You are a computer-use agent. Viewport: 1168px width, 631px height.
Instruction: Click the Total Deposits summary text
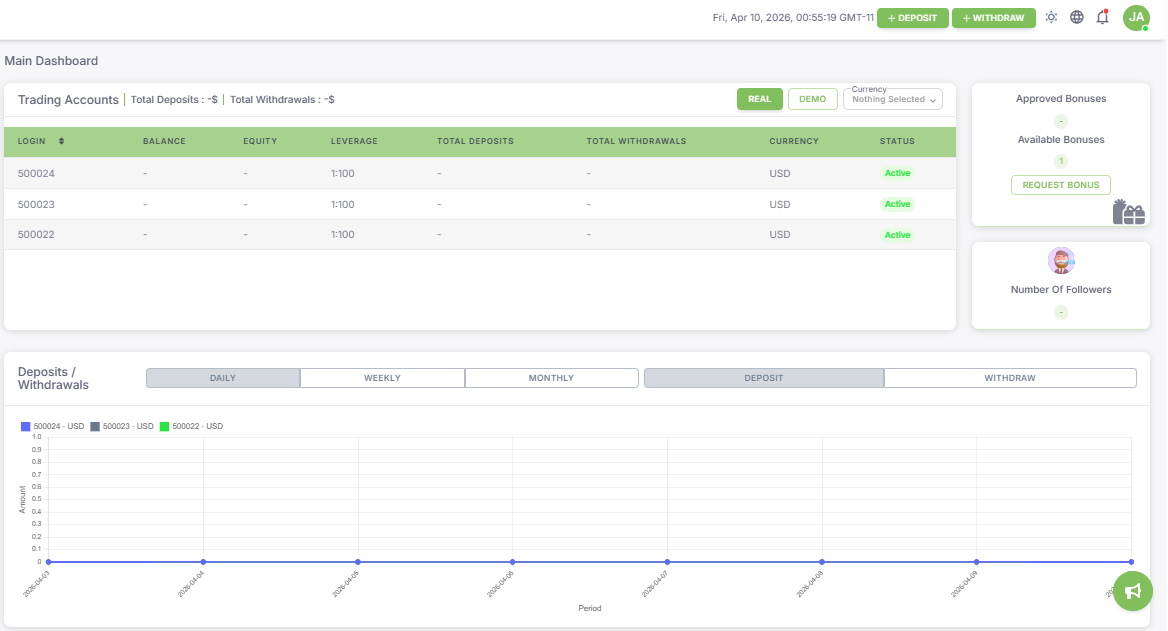[x=174, y=99]
